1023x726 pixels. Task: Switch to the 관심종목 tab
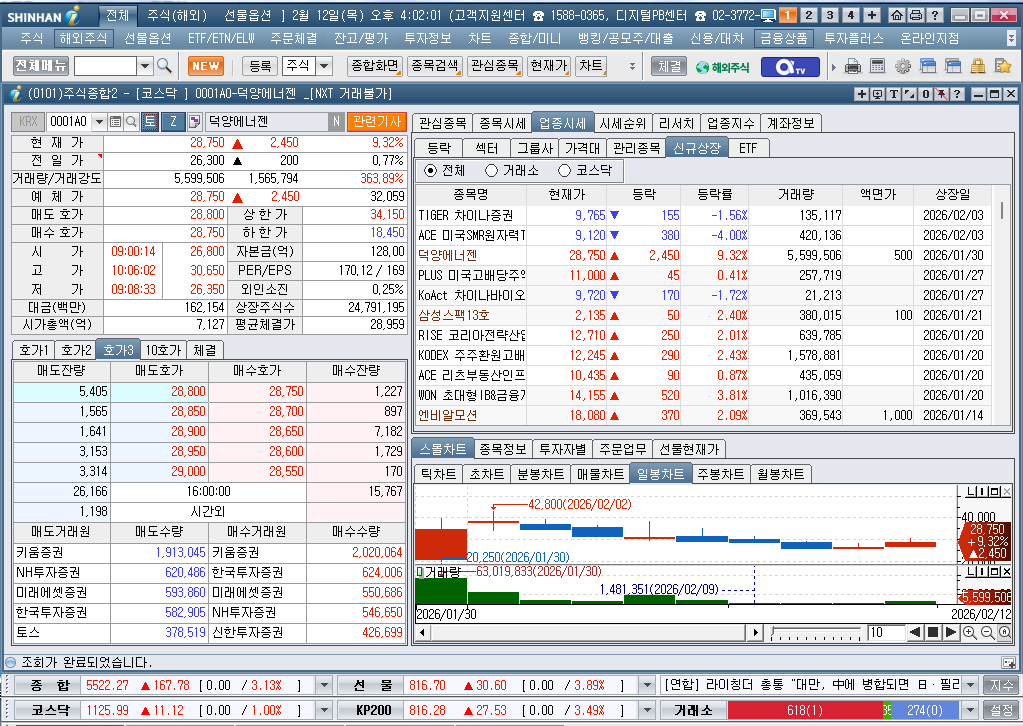point(442,123)
